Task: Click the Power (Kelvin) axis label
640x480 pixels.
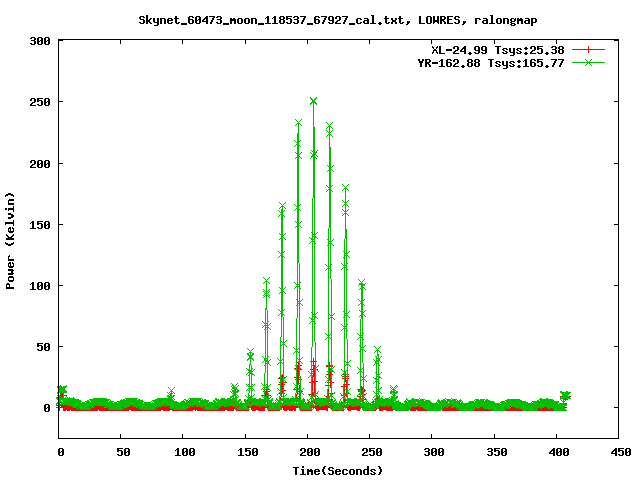Action: pyautogui.click(x=10, y=241)
